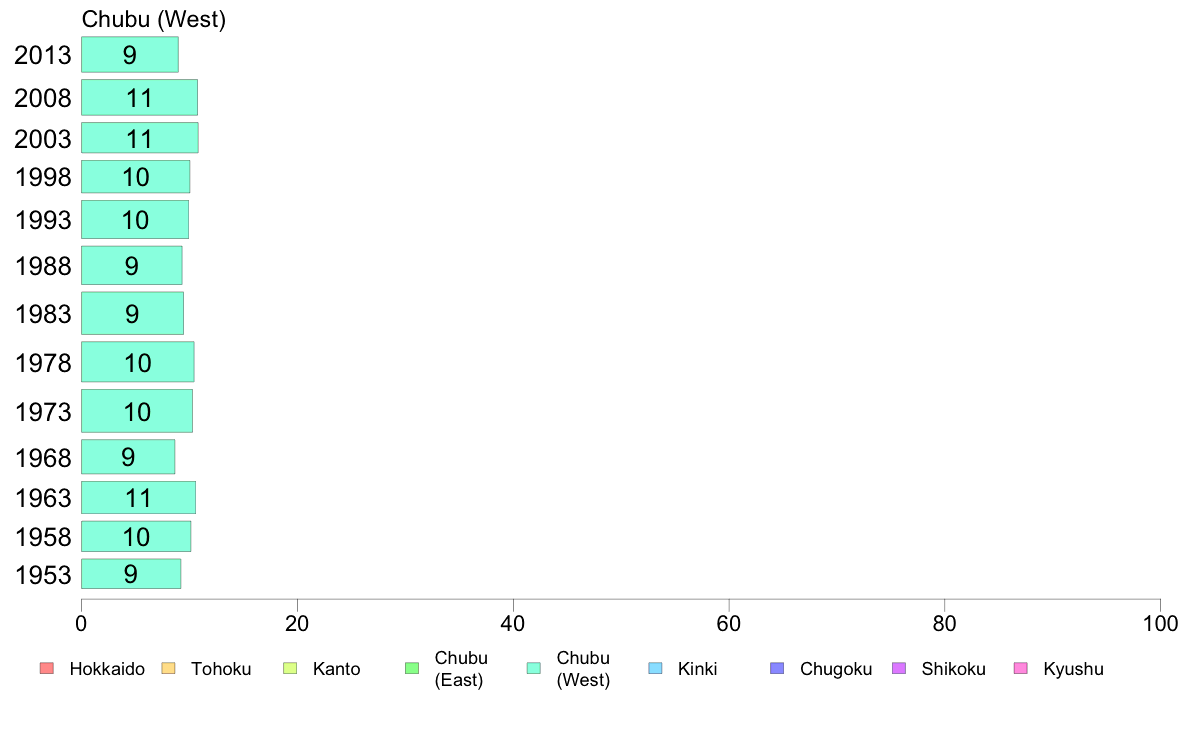Select the 2003 bar in the chart
The height and width of the screenshot is (736, 1188).
pos(139,138)
